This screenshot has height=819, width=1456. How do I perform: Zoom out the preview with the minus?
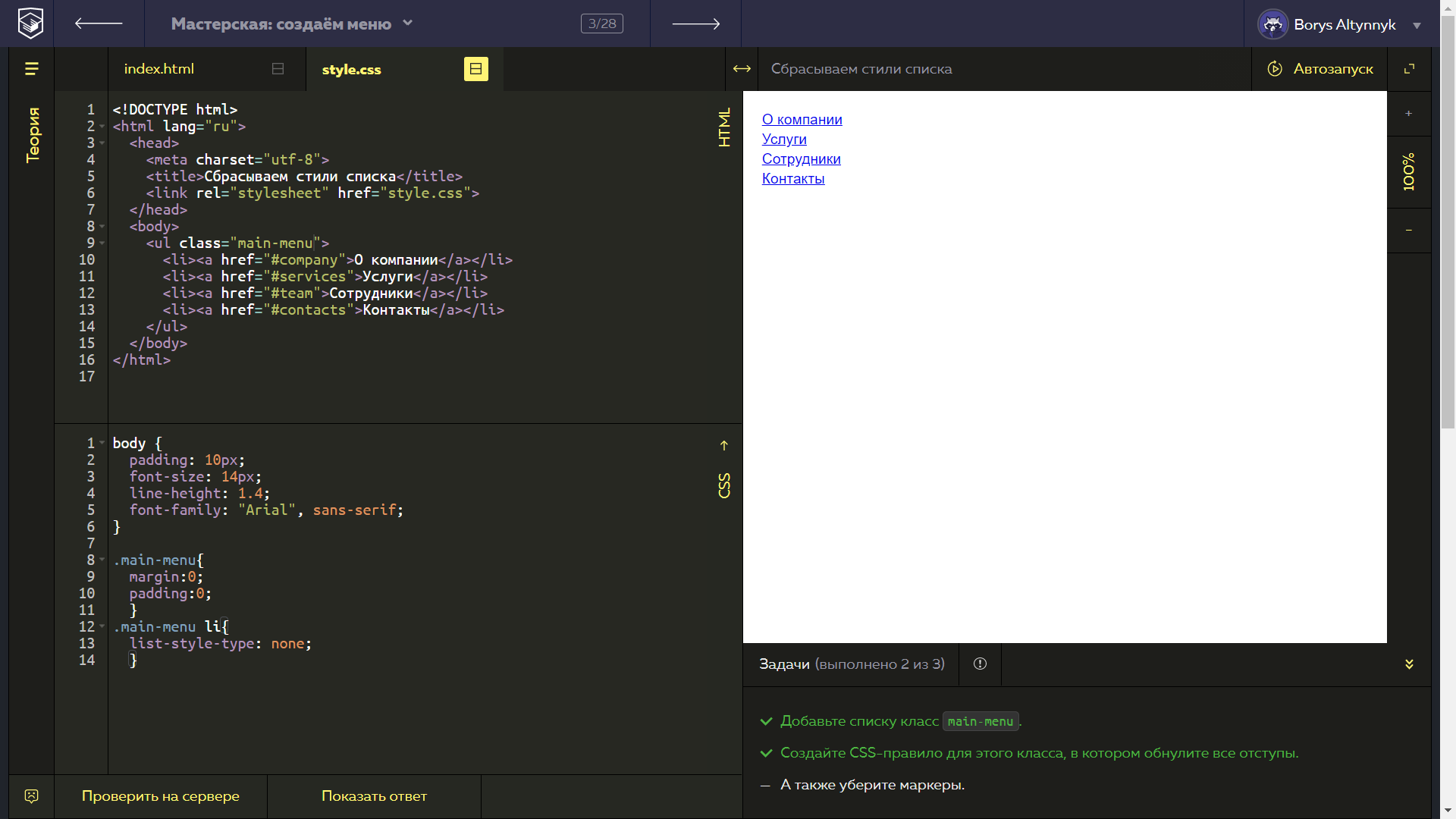[x=1408, y=230]
